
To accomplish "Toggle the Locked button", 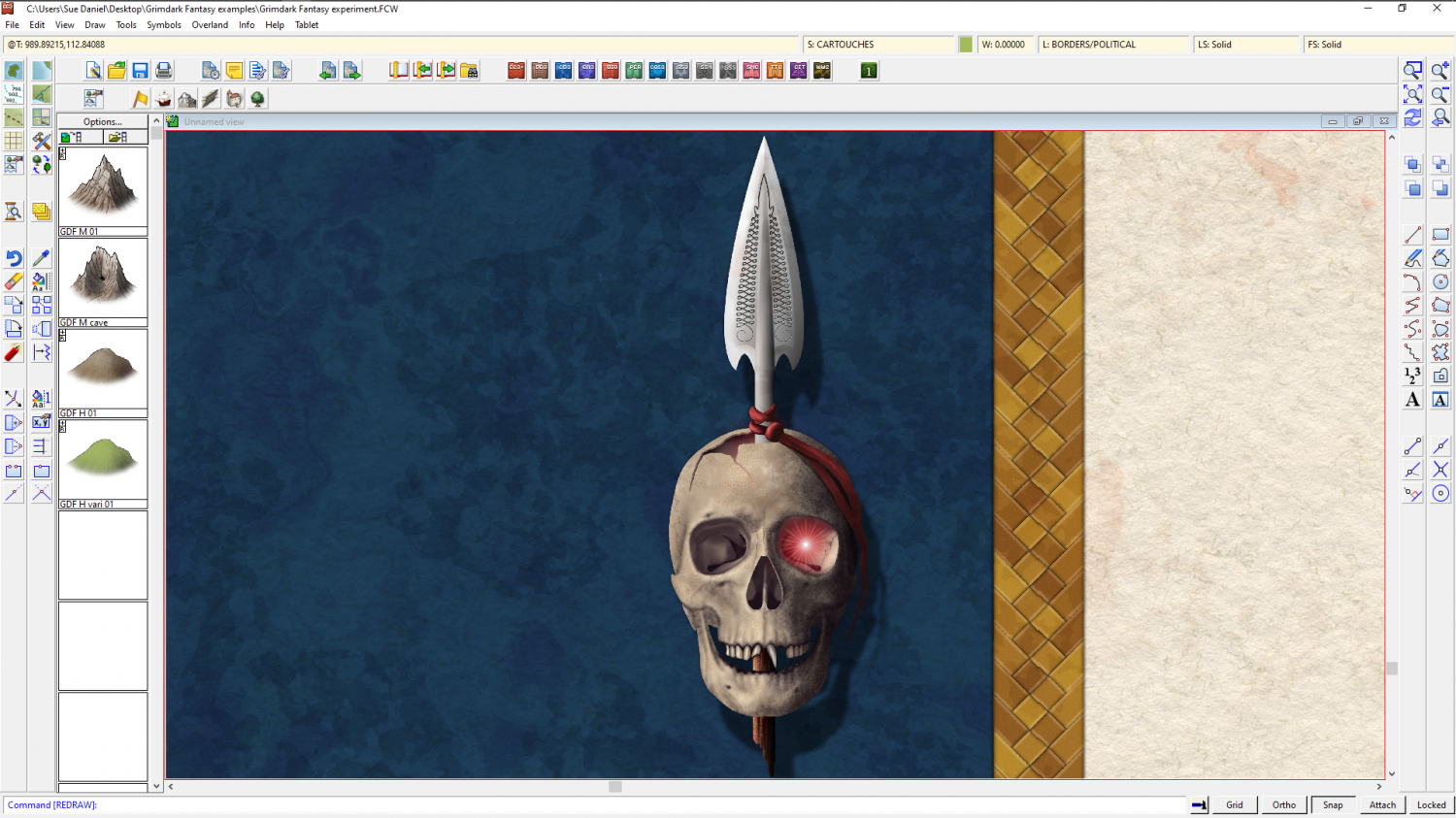I will click(1432, 804).
